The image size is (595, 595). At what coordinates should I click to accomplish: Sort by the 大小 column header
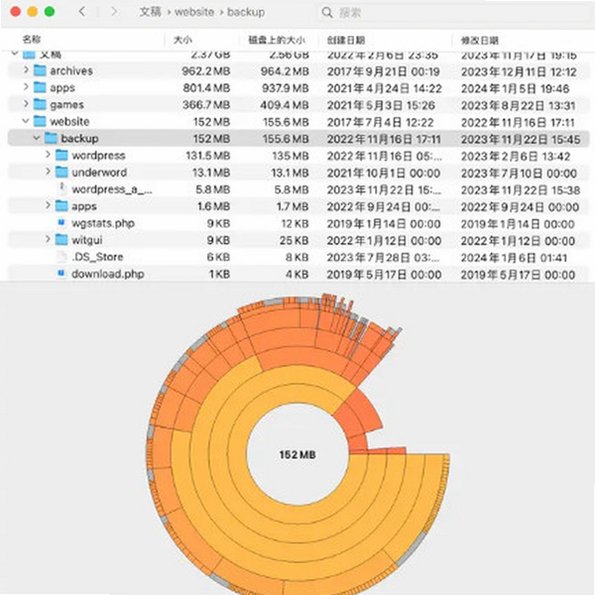tap(183, 40)
